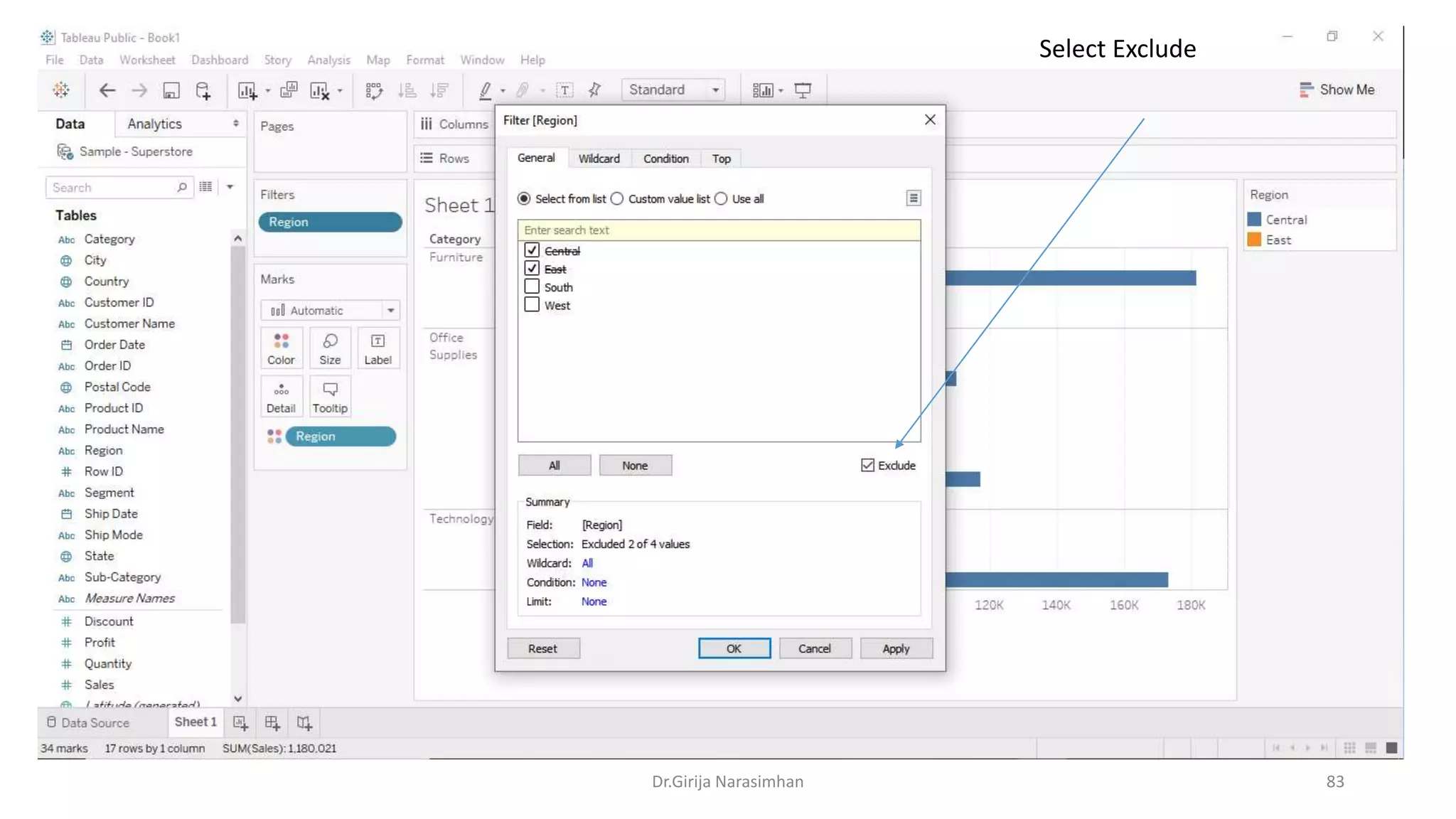Viewport: 1456px width, 819px height.
Task: Click the Presentation mode icon
Action: point(803,90)
